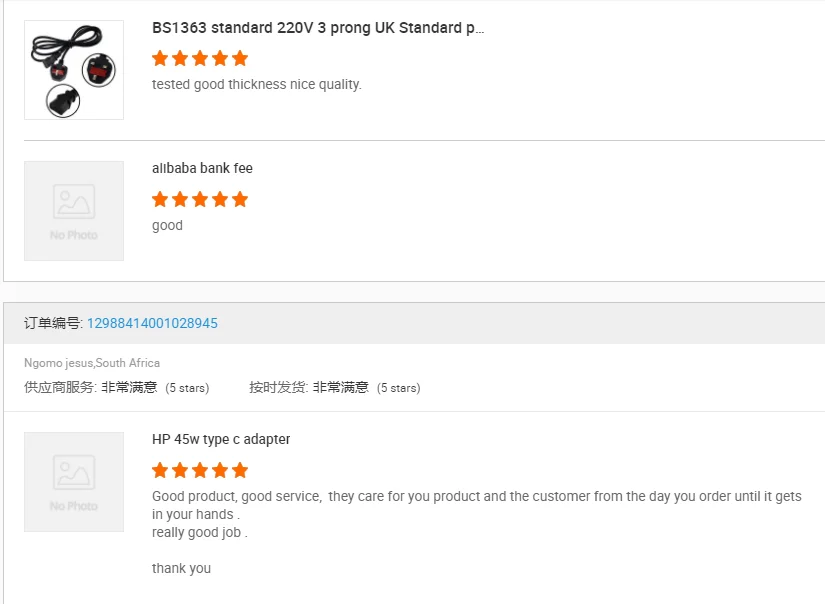Click the third star of BS1363 review rating

pos(200,58)
